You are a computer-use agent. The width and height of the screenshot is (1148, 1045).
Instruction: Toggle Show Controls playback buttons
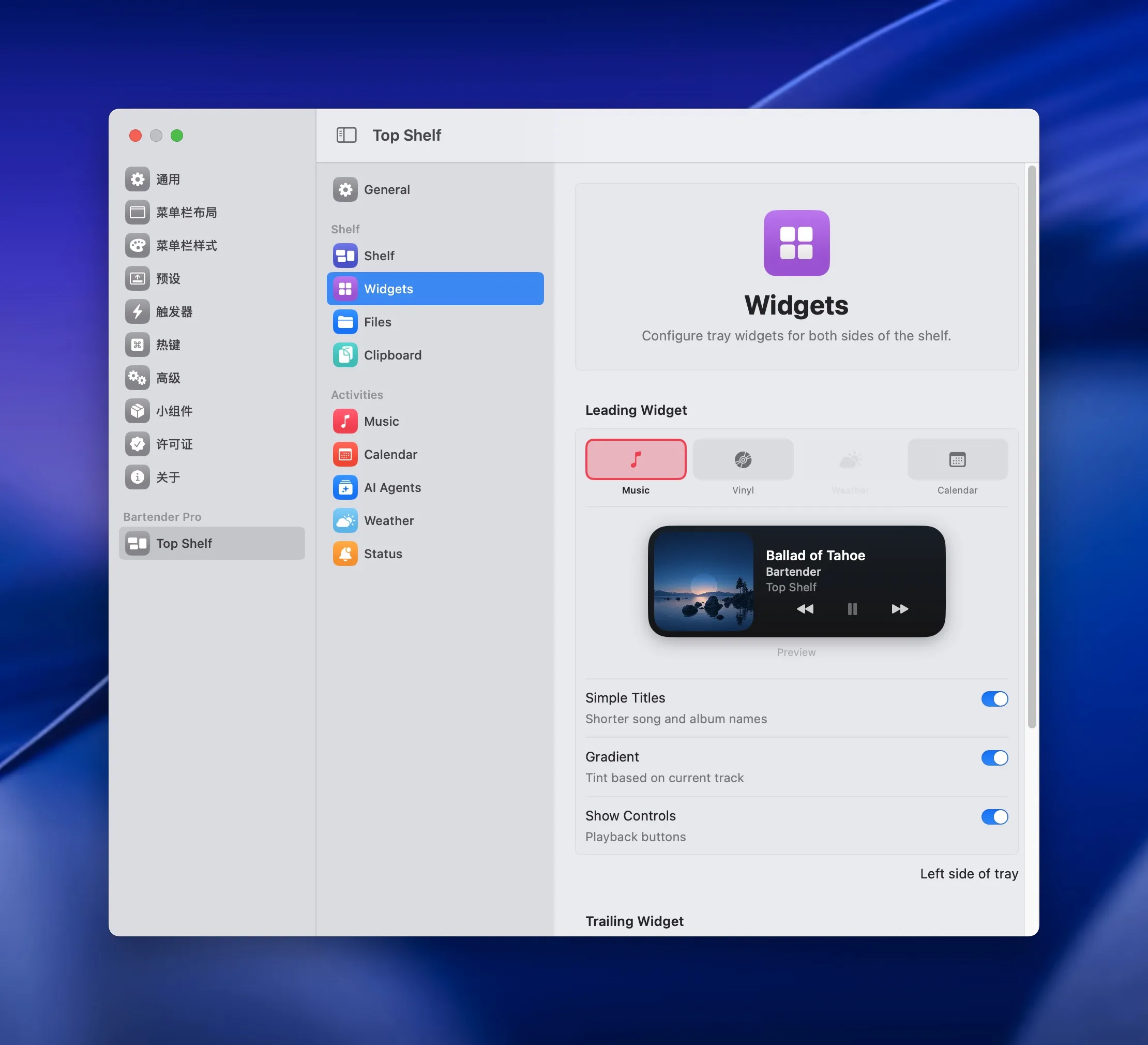[x=994, y=816]
